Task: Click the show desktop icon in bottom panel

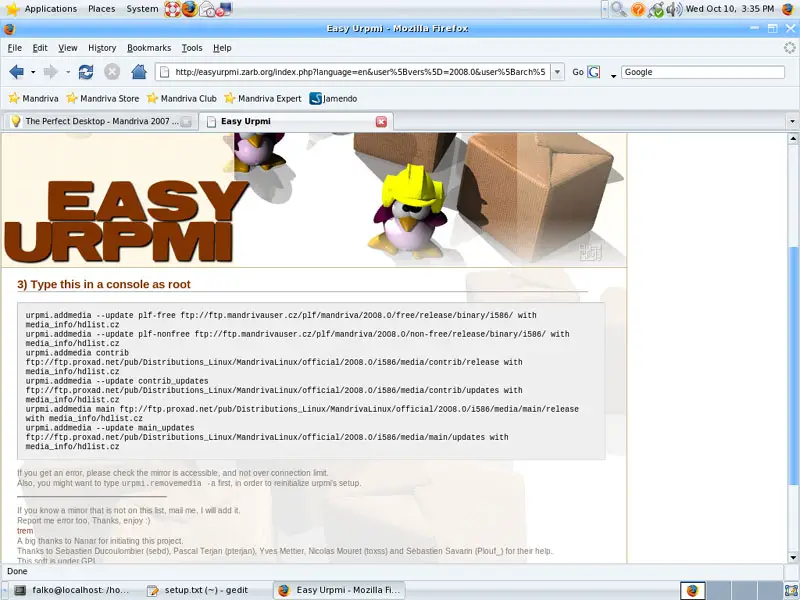Action: [791, 590]
